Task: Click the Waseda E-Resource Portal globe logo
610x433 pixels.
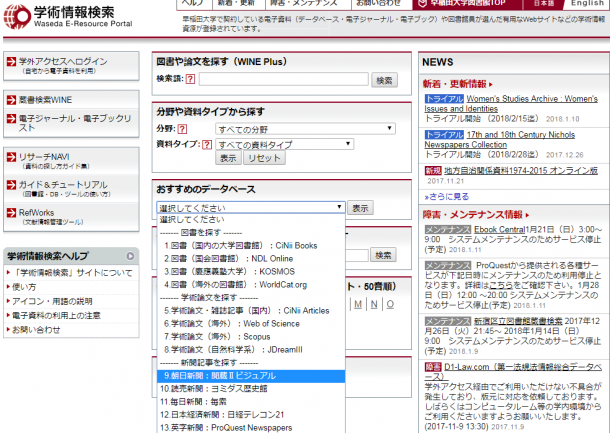Action: [x=17, y=16]
